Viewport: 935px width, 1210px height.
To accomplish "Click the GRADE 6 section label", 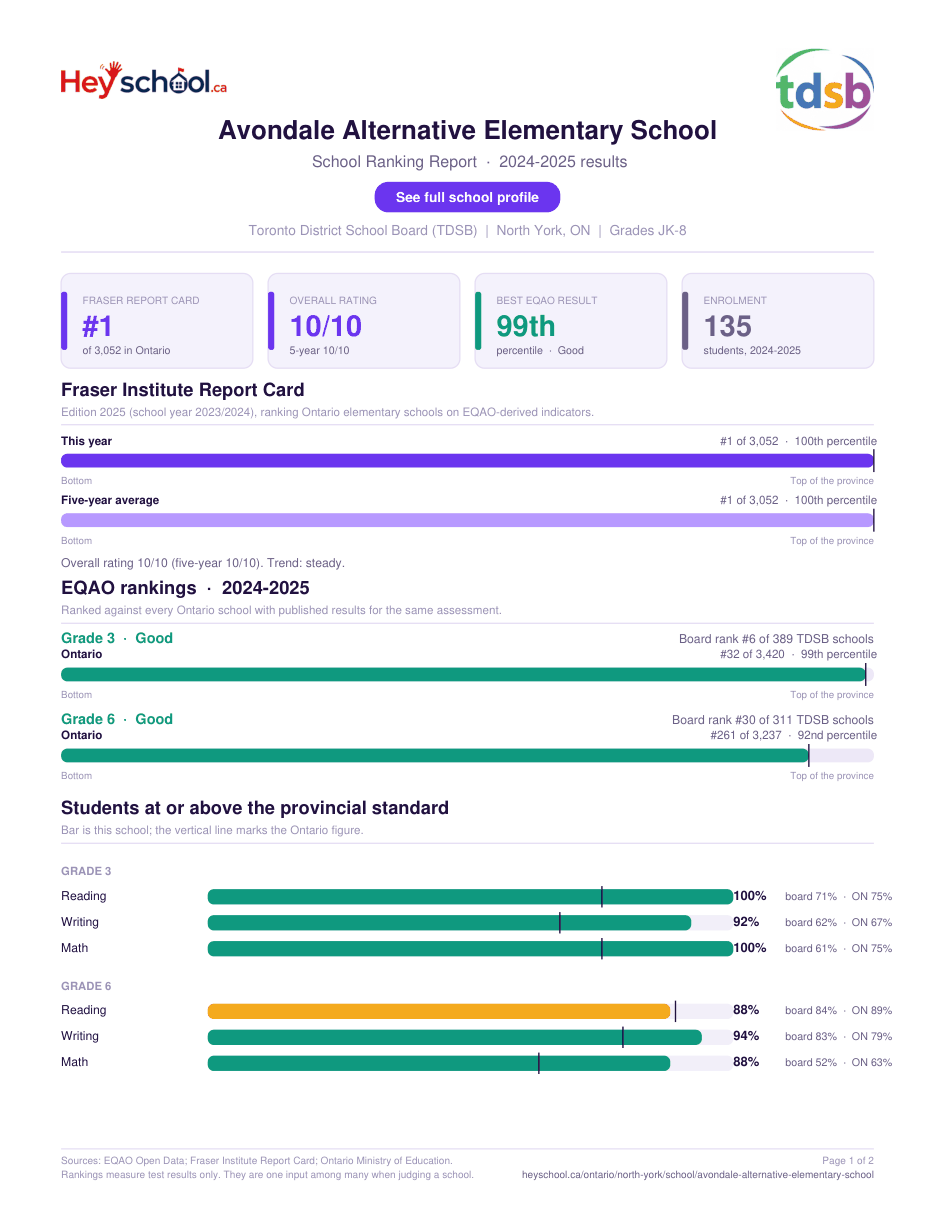I will click(86, 986).
